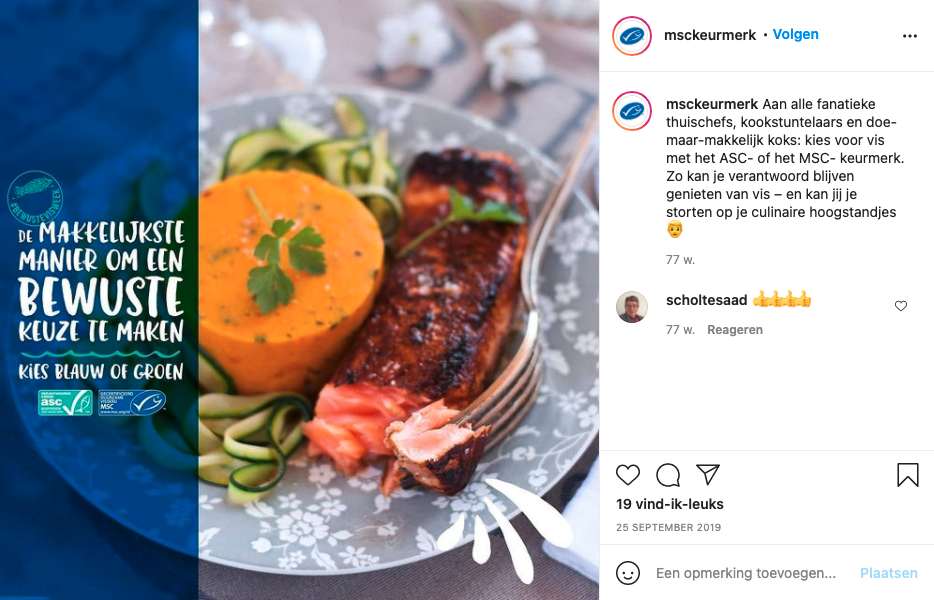Screen dimensions: 934x600
Task: Open scholtesaad username link
Action: 706,300
